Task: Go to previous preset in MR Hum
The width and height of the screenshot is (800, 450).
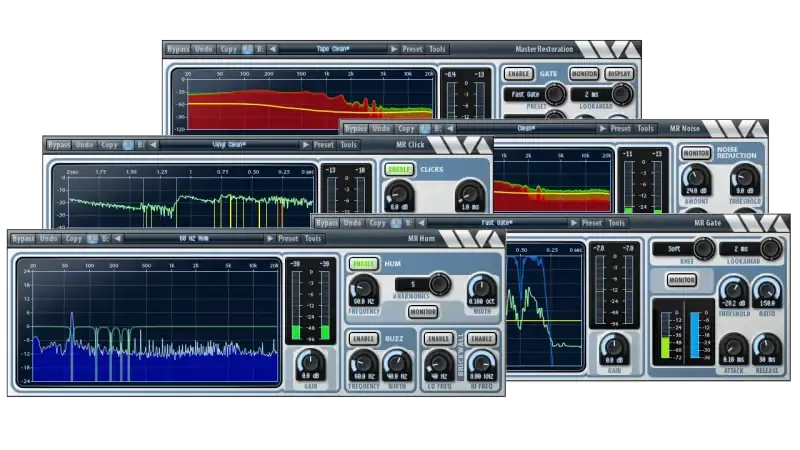Action: (x=117, y=239)
